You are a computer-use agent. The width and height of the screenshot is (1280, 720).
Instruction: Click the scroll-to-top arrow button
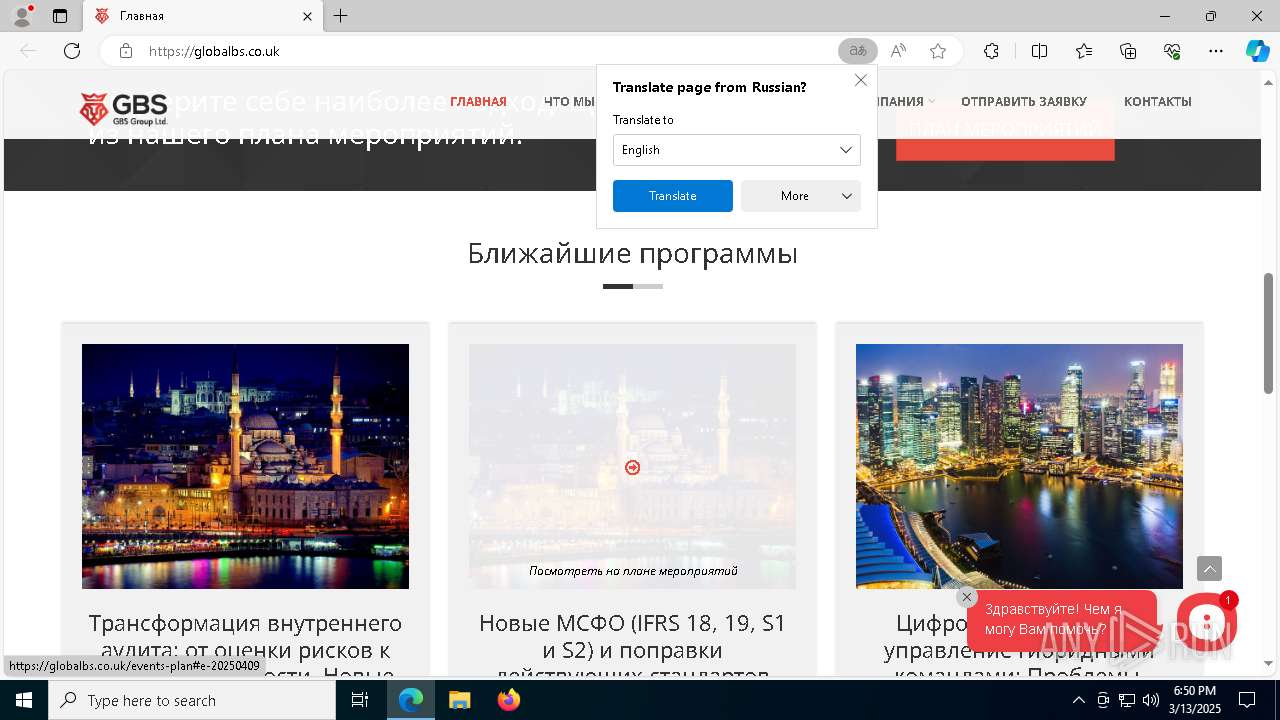click(x=1209, y=569)
